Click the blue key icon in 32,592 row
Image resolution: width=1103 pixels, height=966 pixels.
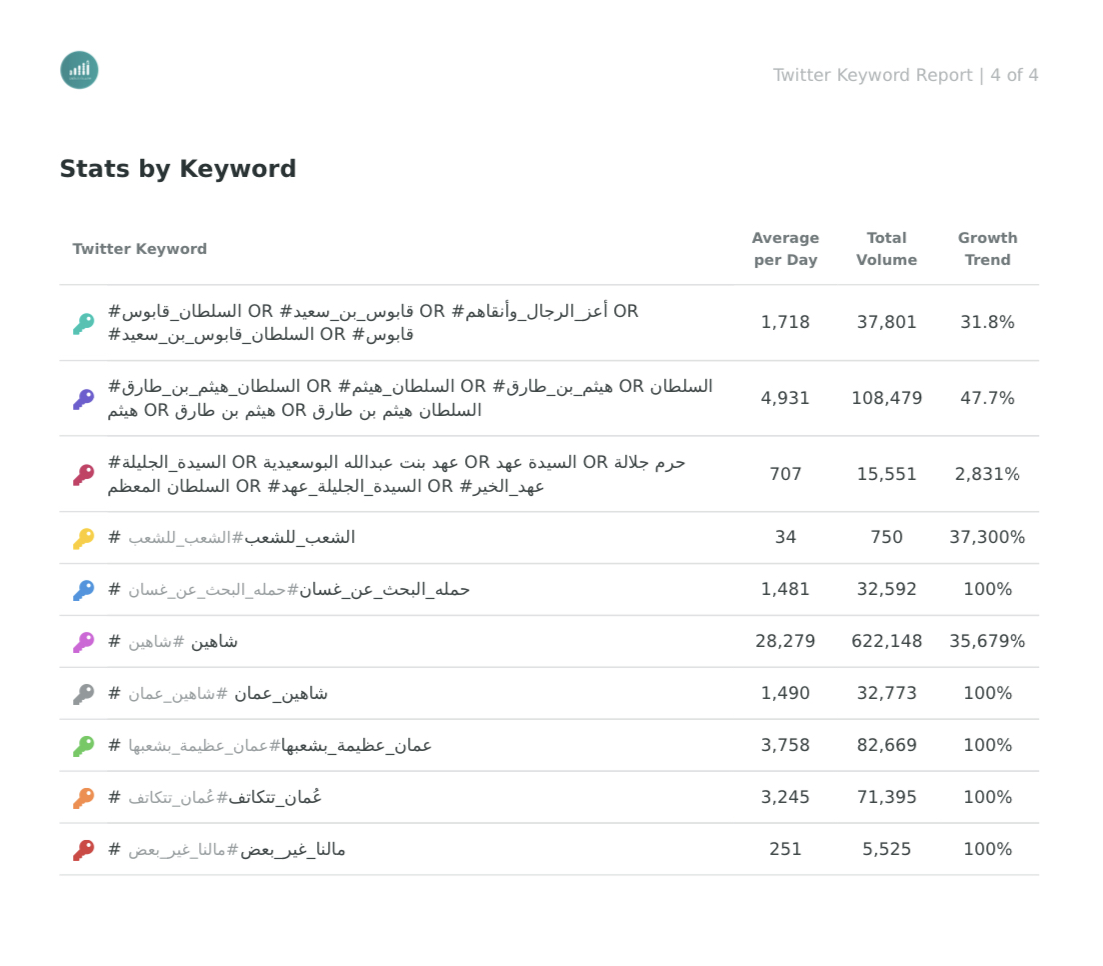(x=84, y=590)
